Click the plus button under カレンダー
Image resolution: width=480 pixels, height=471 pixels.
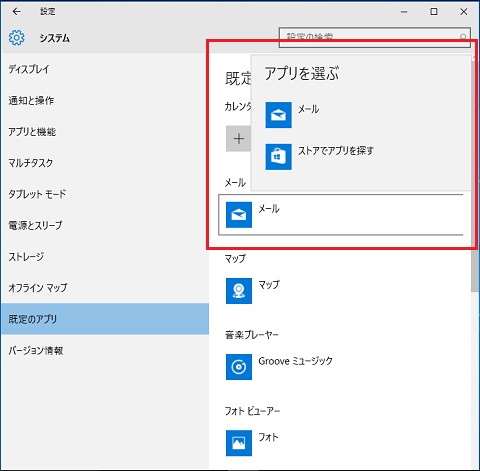(238, 139)
